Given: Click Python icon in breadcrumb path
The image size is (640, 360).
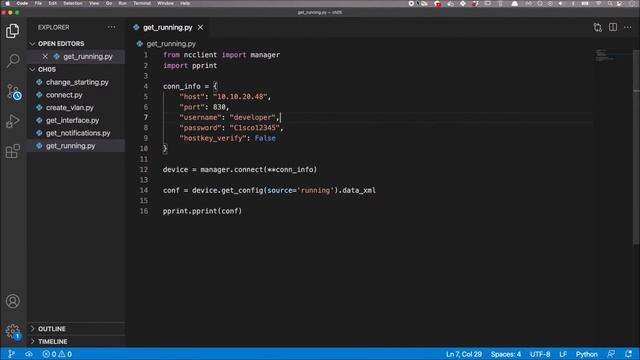Looking at the screenshot, I should pos(140,44).
